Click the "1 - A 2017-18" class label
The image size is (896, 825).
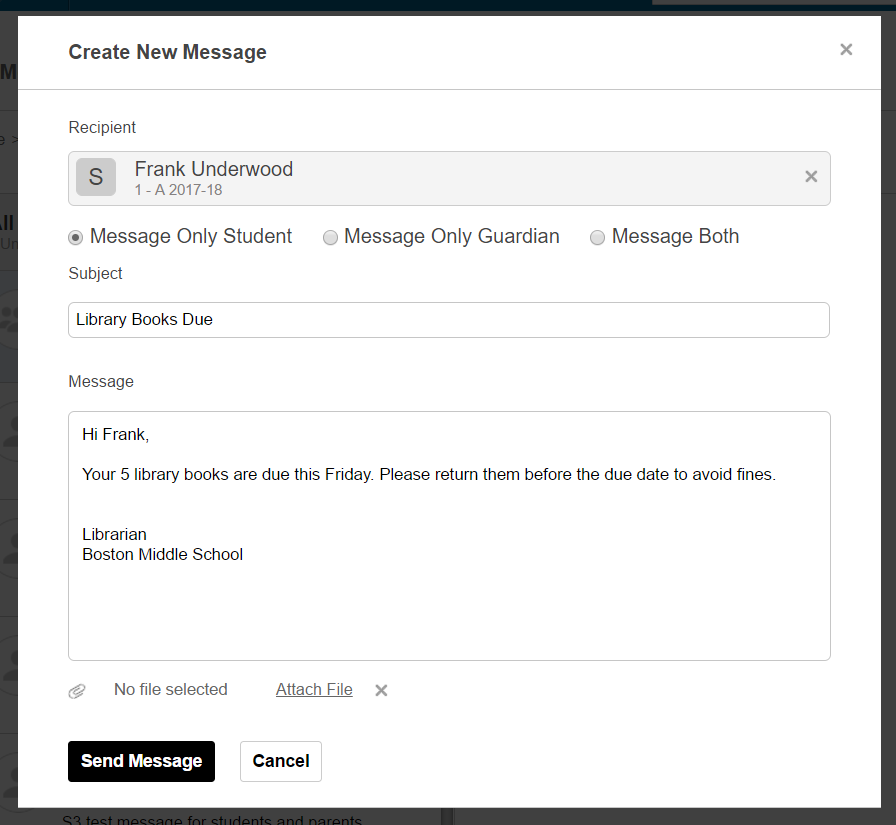179,188
